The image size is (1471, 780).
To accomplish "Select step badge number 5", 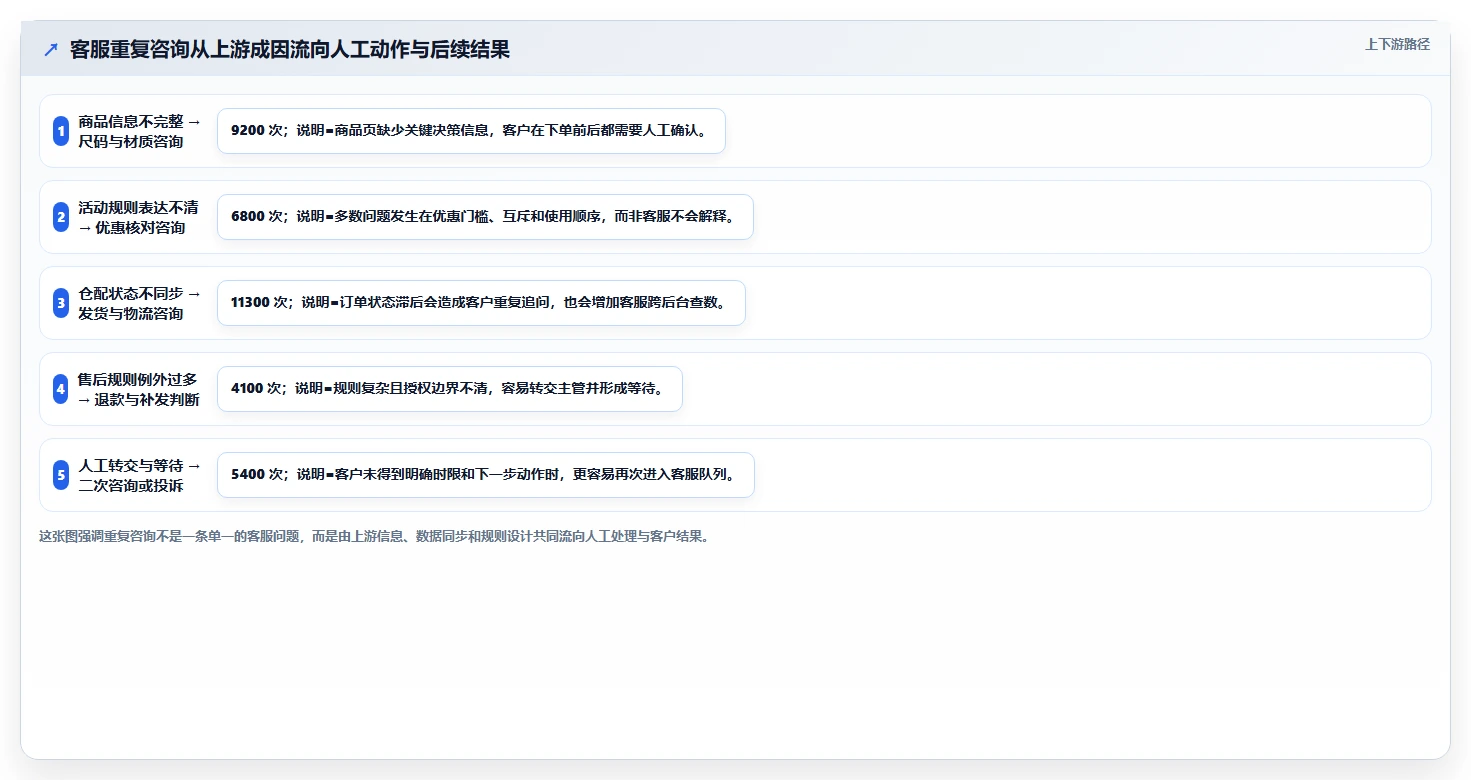I will click(x=61, y=475).
